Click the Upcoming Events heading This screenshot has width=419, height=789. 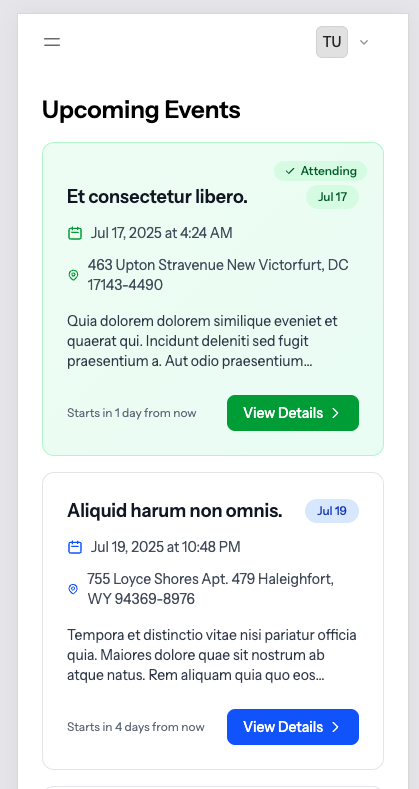[x=141, y=110]
